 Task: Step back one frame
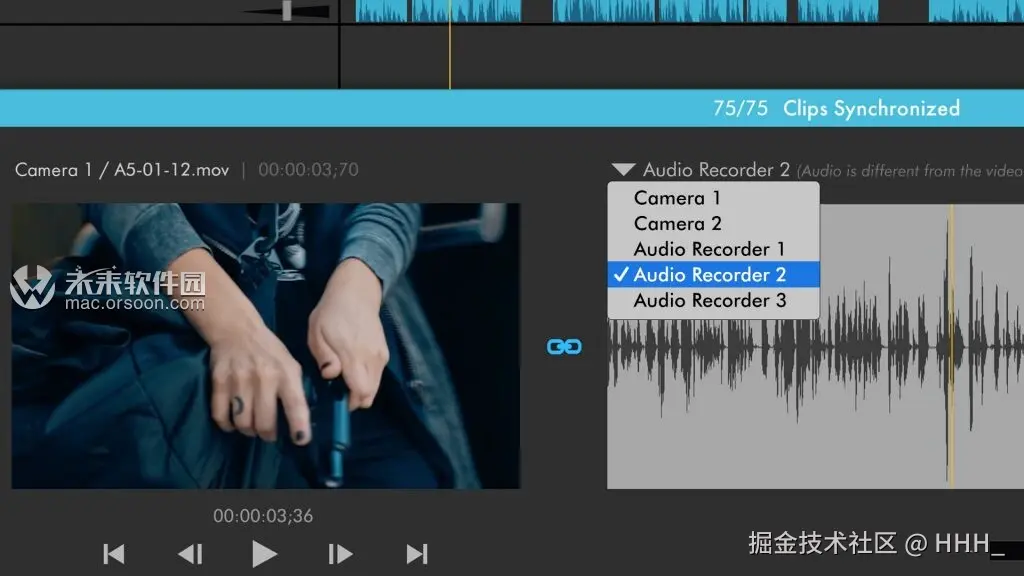[190, 554]
